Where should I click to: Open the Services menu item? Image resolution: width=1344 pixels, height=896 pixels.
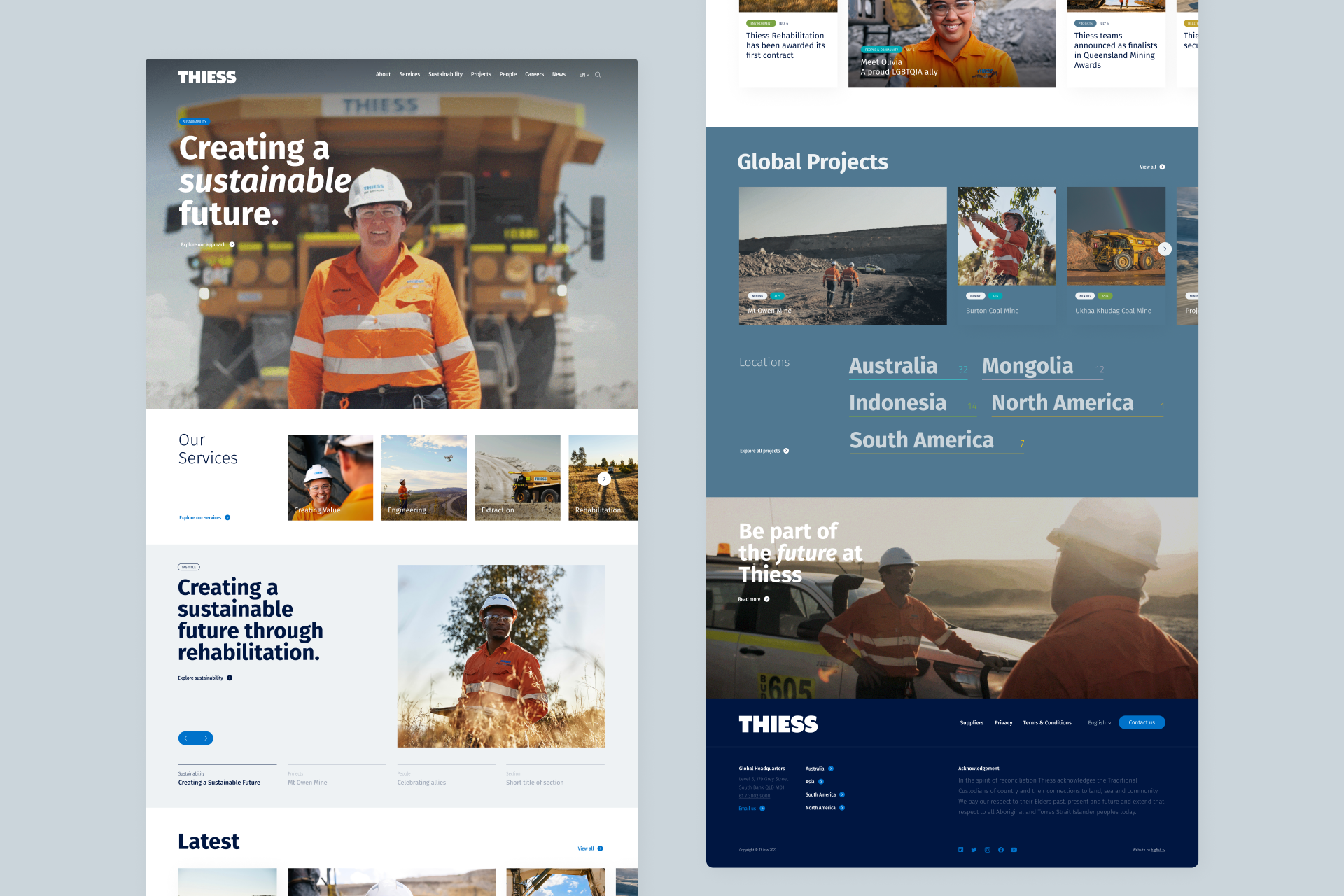pos(409,74)
